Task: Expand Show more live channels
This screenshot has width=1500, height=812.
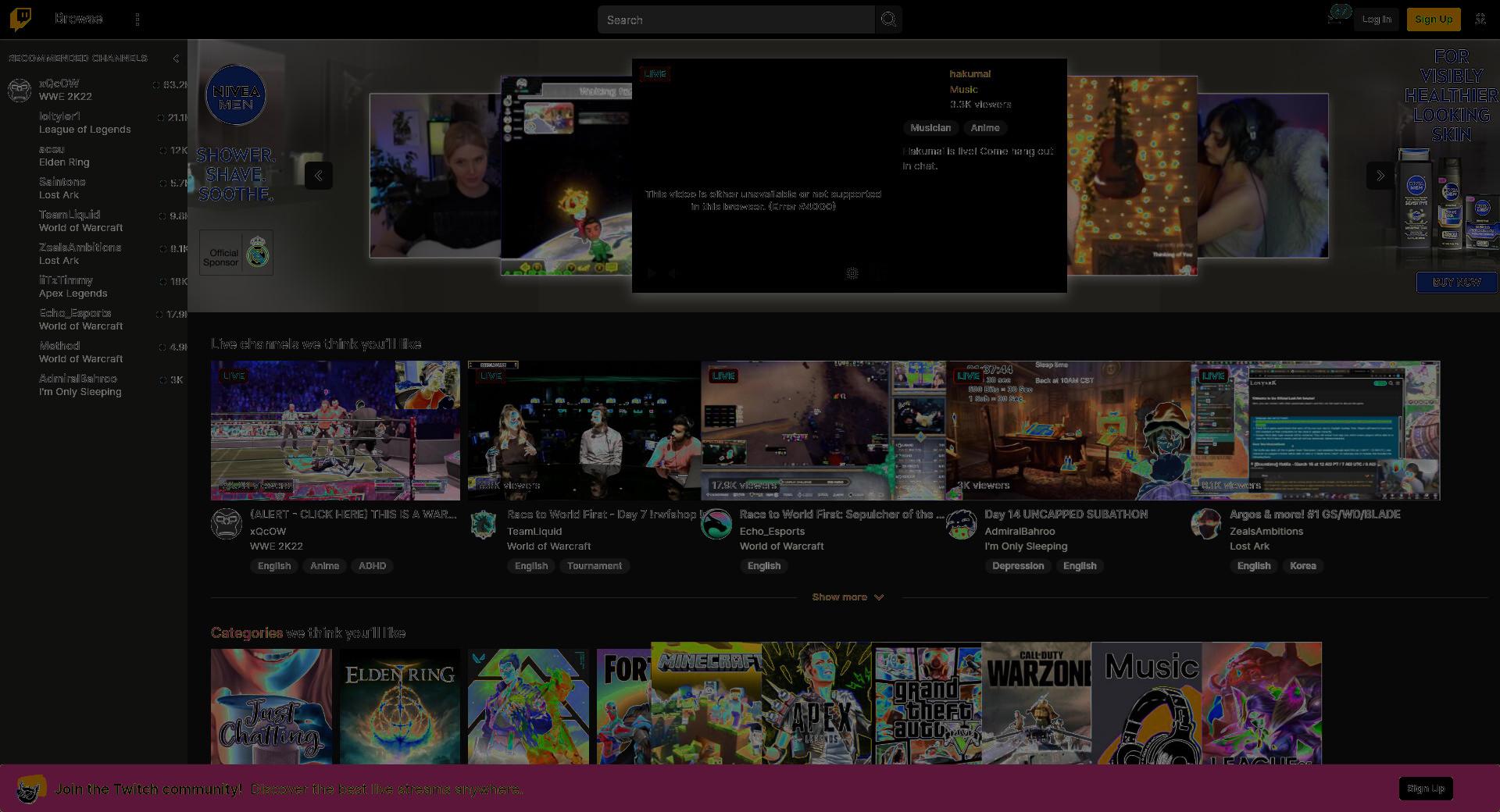Action: 848,597
